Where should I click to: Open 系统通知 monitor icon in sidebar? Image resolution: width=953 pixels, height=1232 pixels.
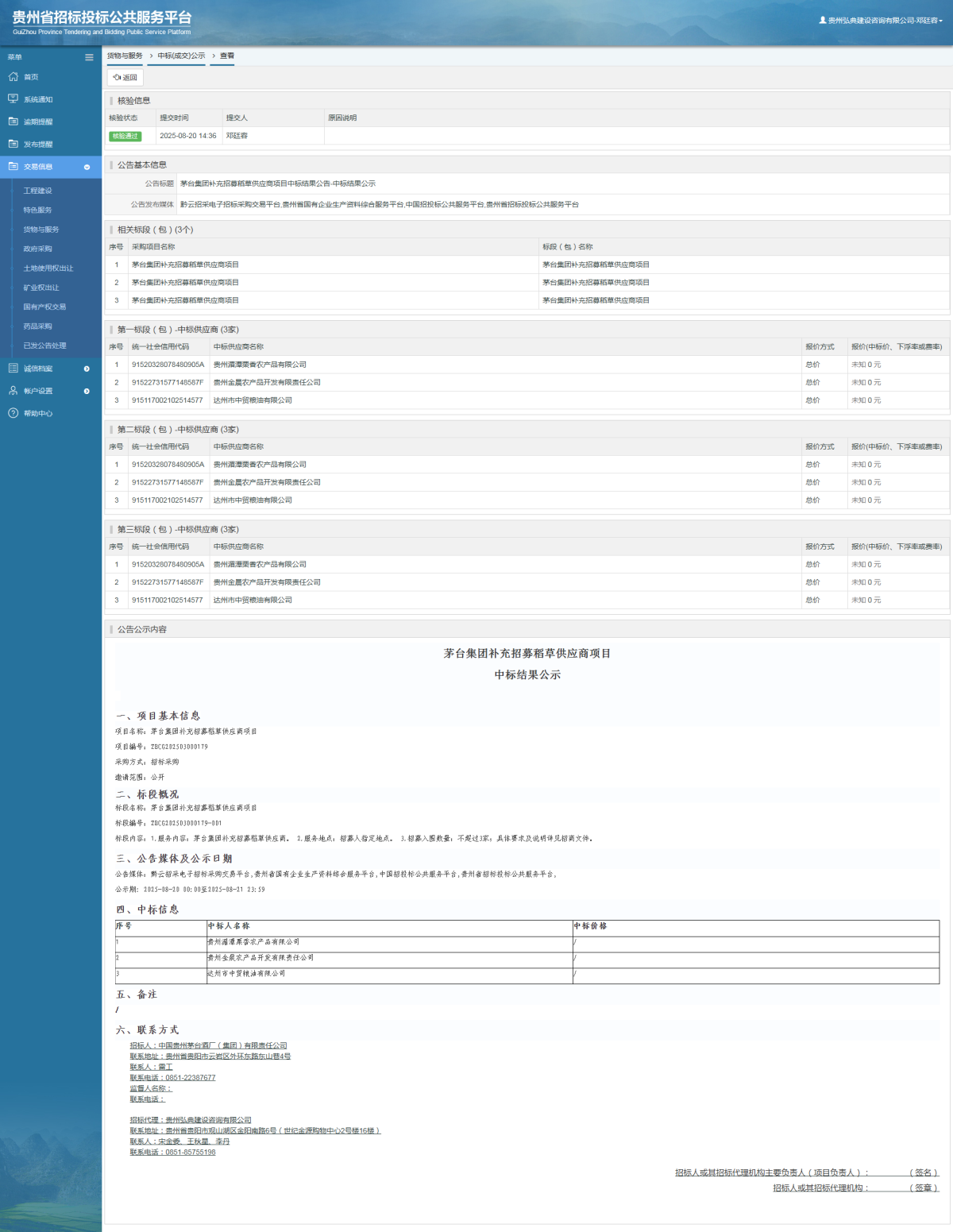pos(13,99)
